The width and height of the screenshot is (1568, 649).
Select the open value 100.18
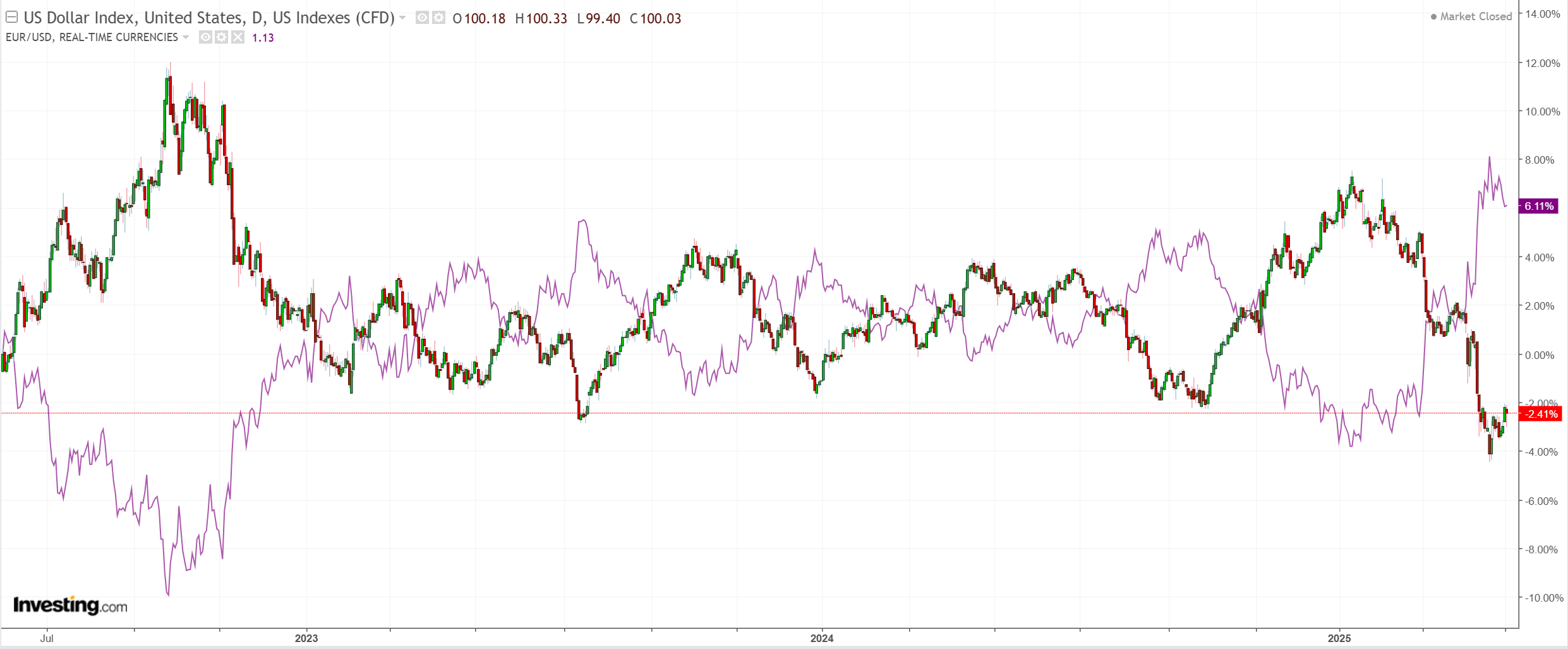point(485,18)
